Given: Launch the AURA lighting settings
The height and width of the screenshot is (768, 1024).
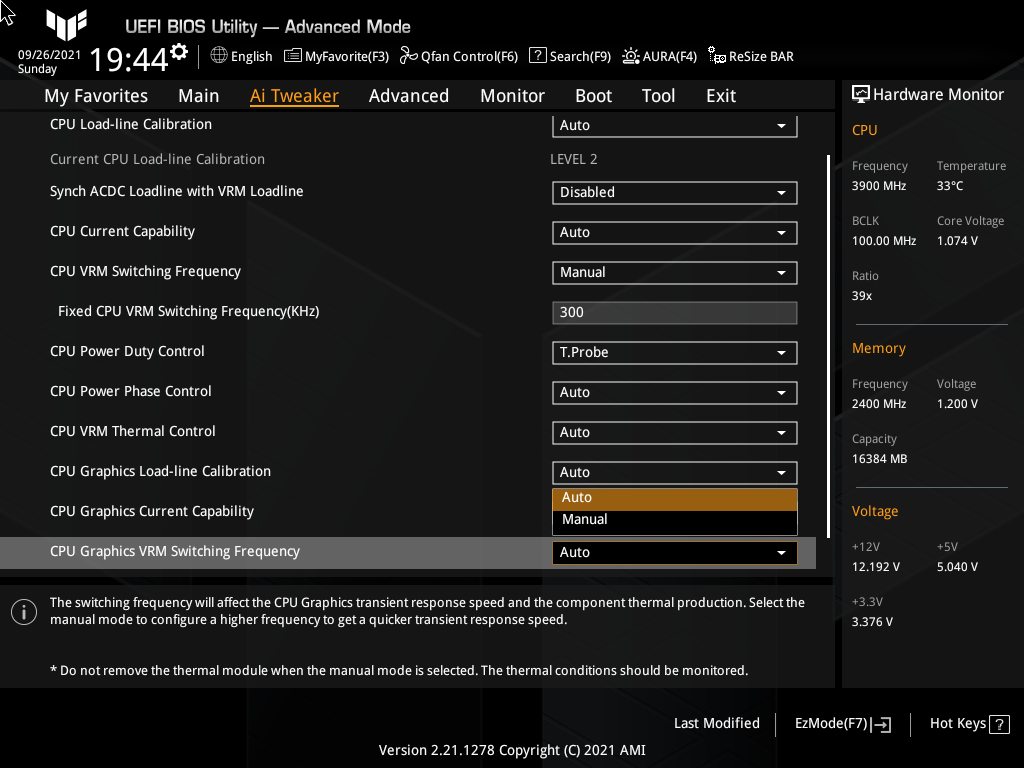Looking at the screenshot, I should tap(659, 56).
